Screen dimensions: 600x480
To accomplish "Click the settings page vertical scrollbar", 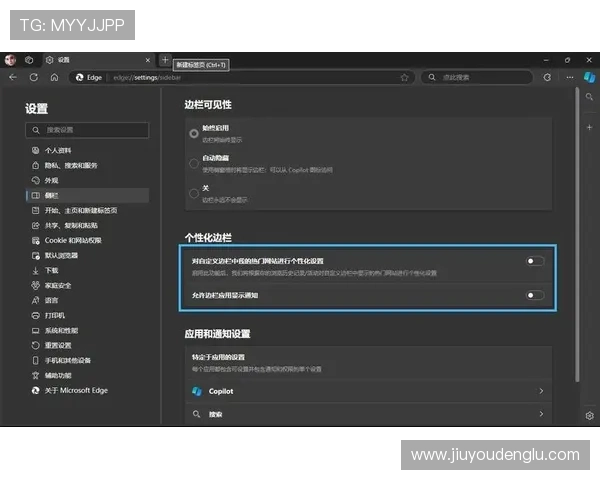I will [x=576, y=230].
